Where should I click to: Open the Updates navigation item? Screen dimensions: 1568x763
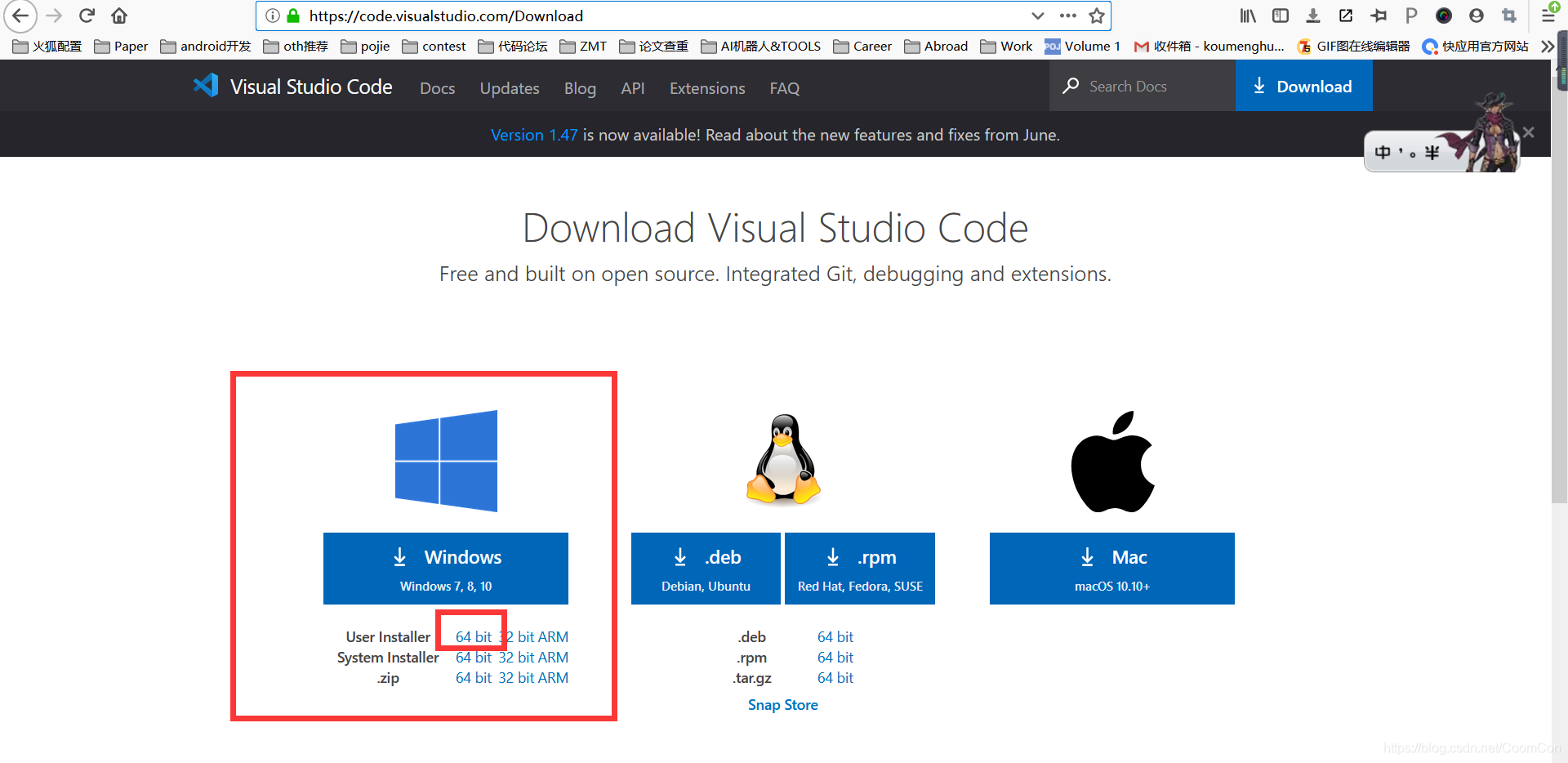click(510, 88)
